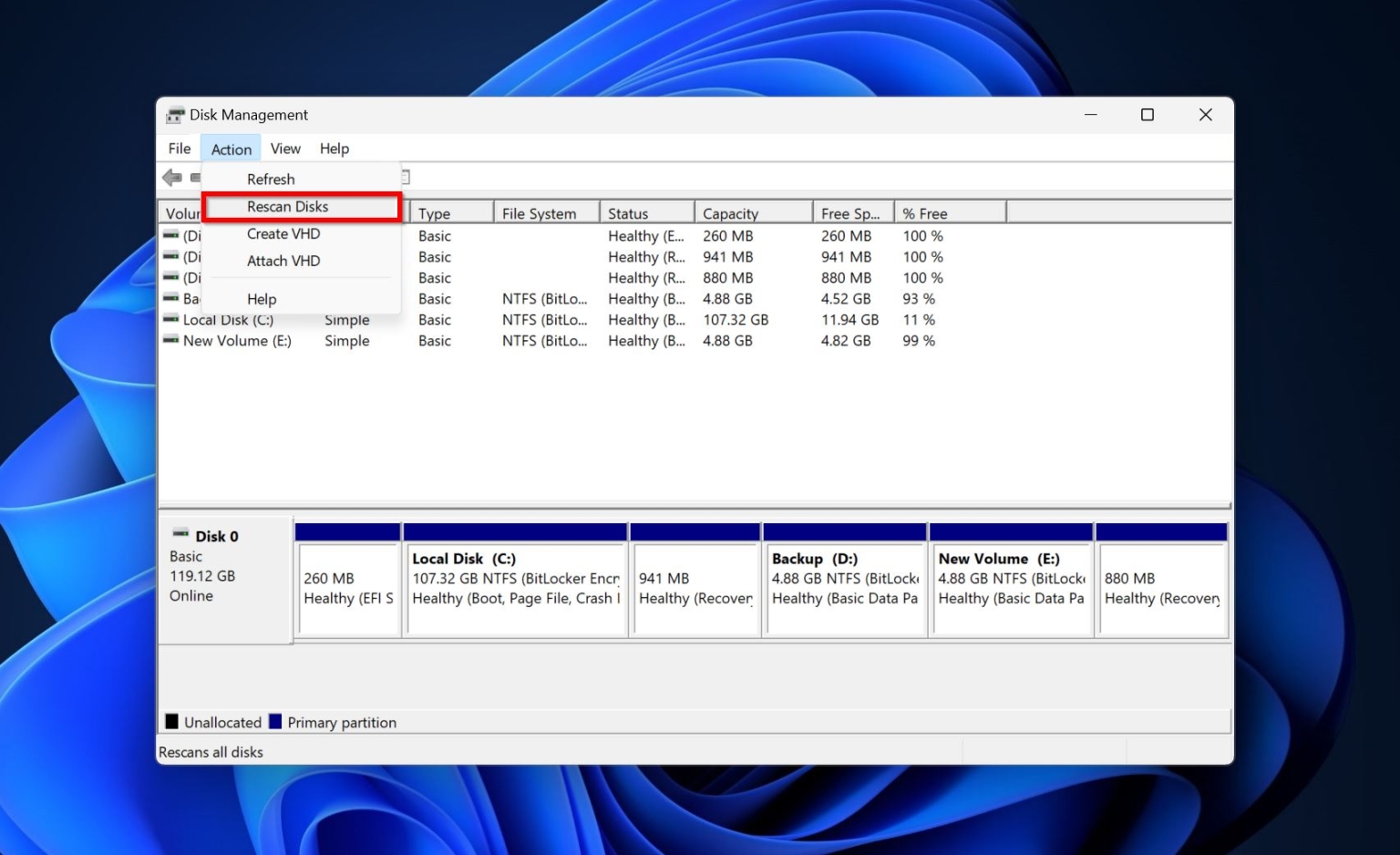
Task: Click the File System column header
Action: 545,212
